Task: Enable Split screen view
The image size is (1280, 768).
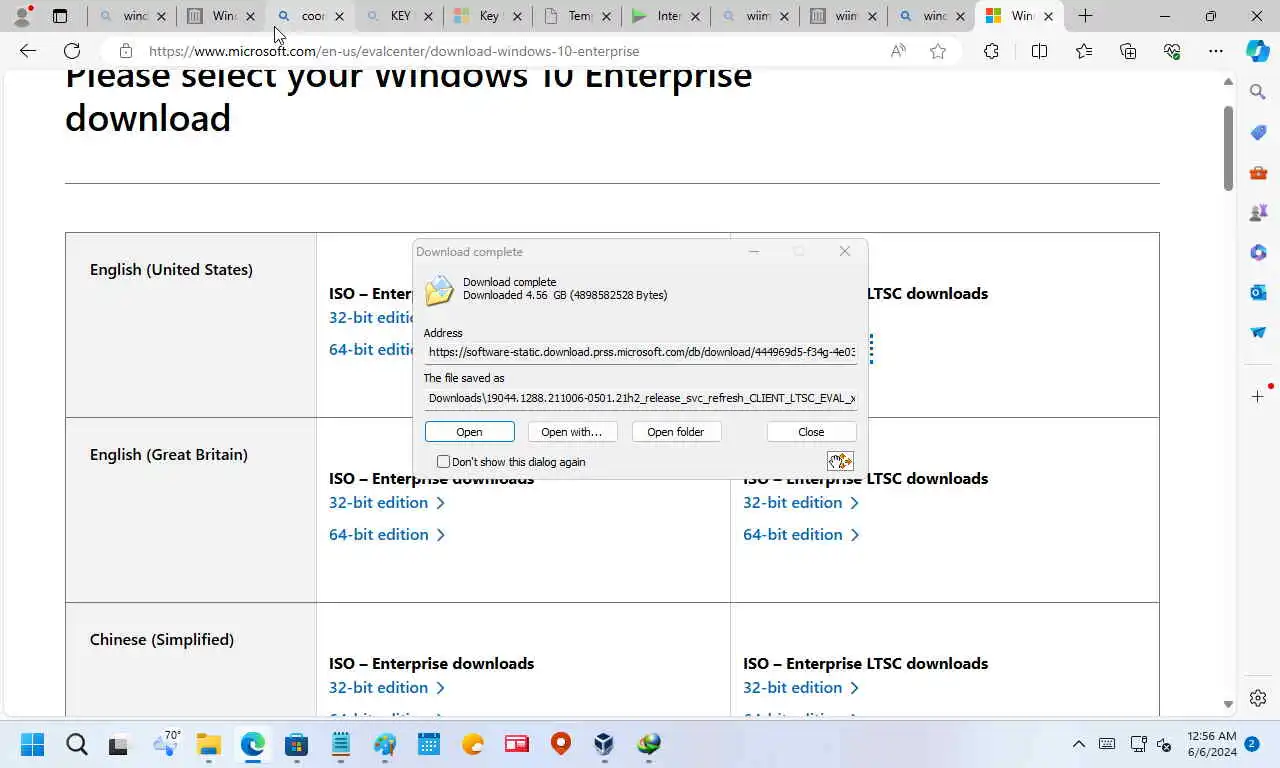Action: [x=1039, y=51]
